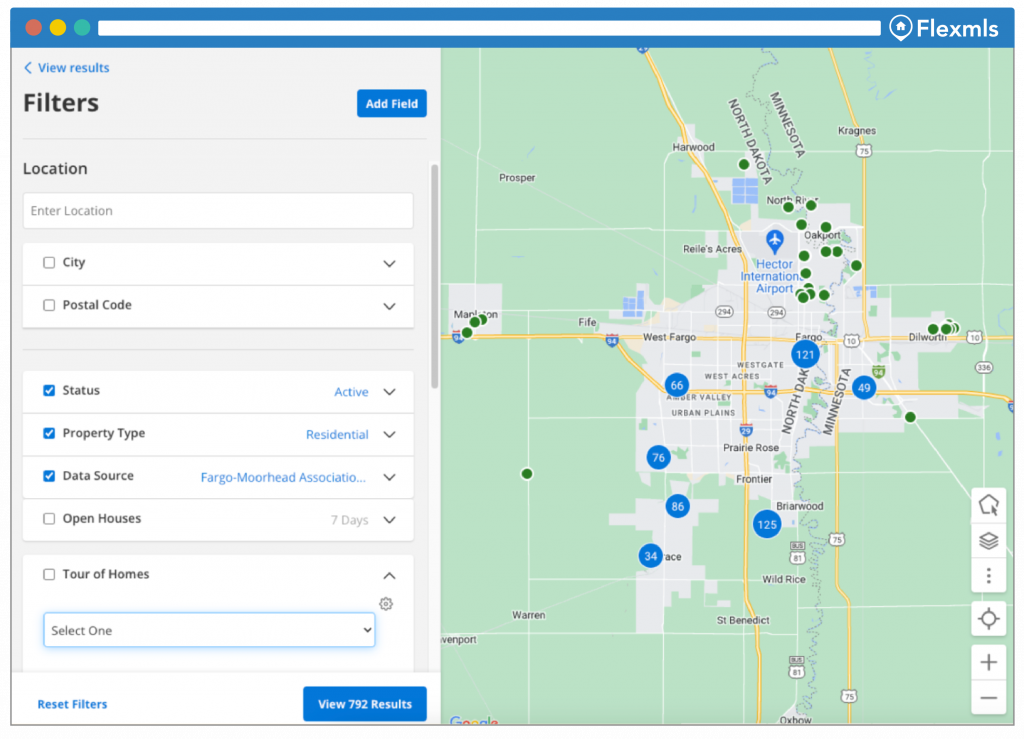The image size is (1024, 739).
Task: Zoom in using the plus map button
Action: [988, 662]
